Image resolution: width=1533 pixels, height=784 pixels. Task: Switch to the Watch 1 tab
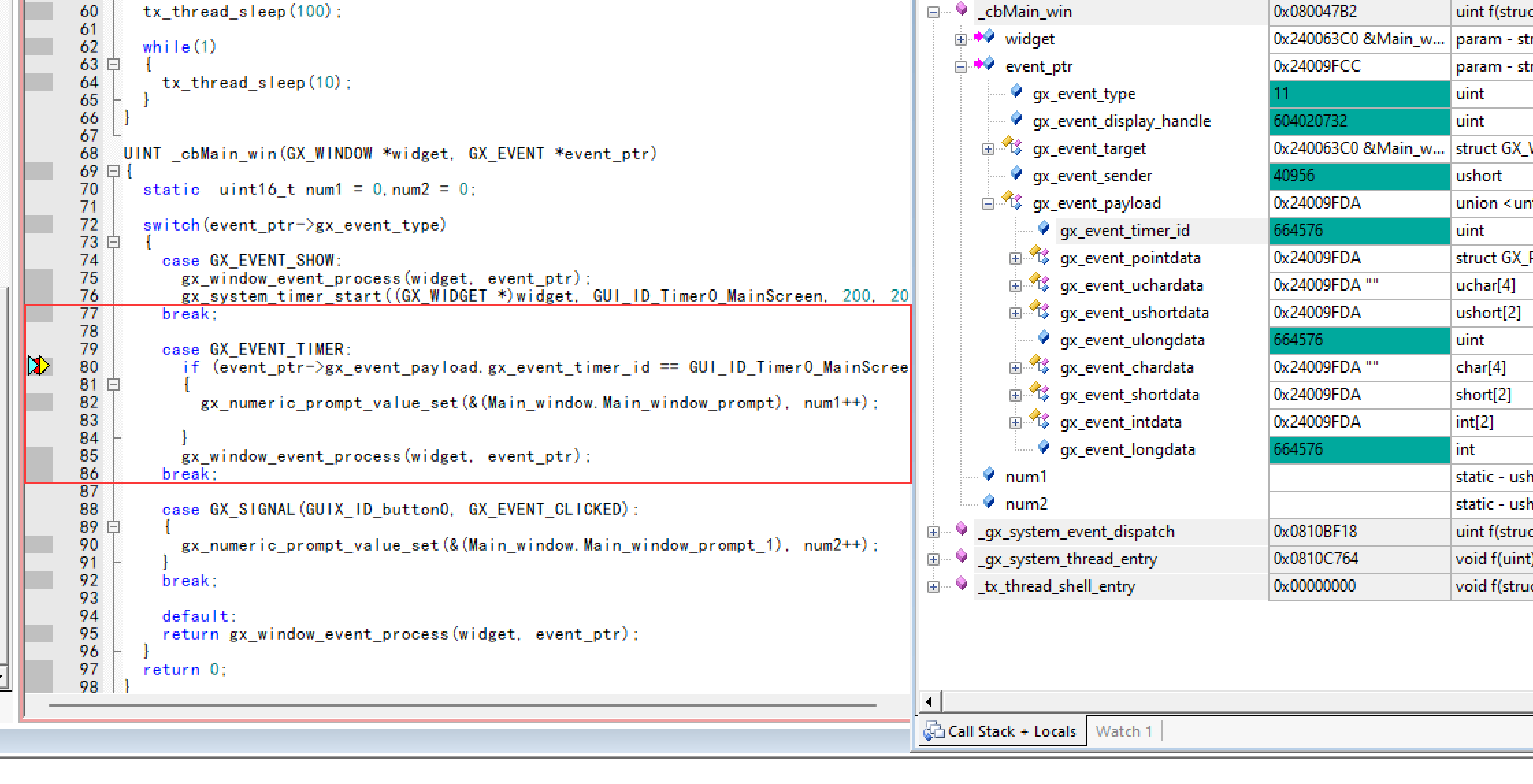pyautogui.click(x=1124, y=731)
